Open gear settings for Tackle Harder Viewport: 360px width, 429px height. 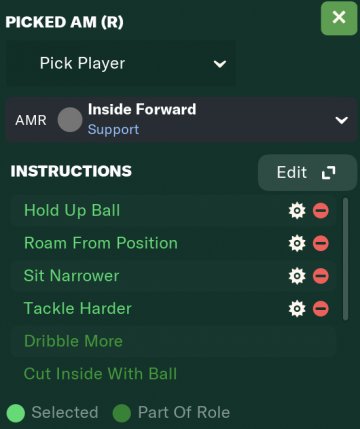297,309
